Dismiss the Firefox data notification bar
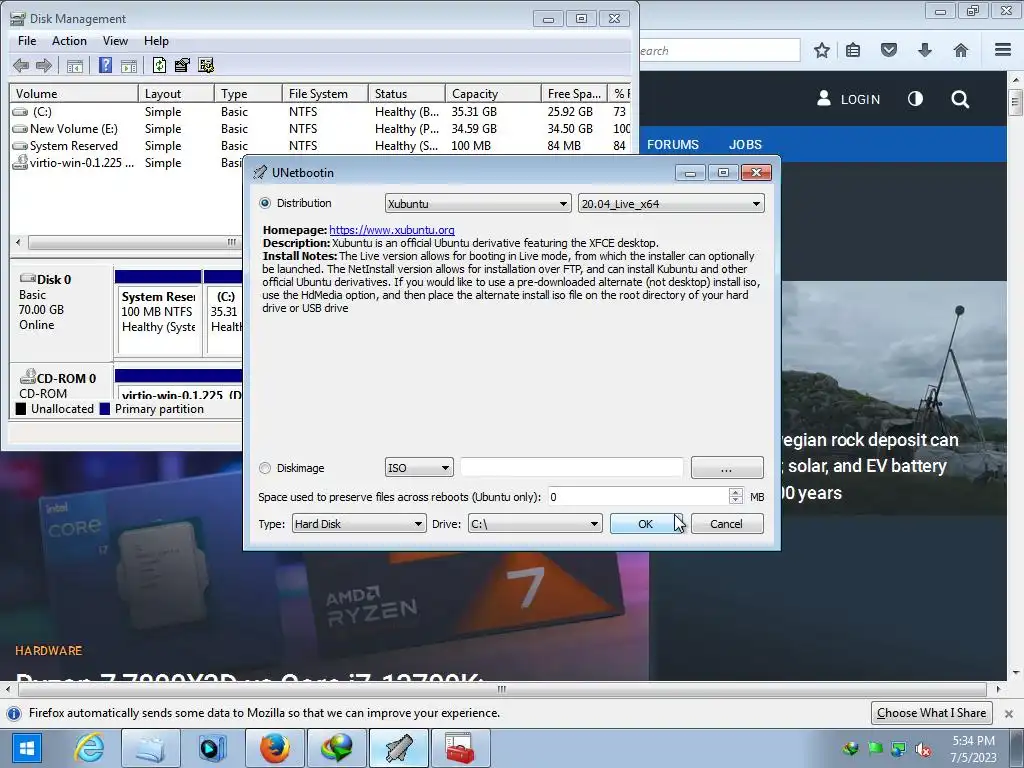The height and width of the screenshot is (768, 1024). (1009, 713)
